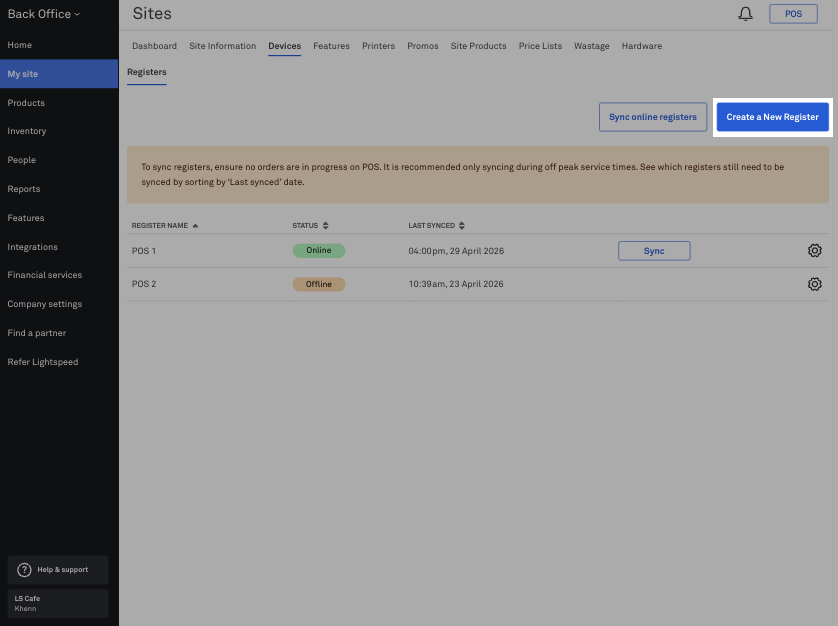Image resolution: width=838 pixels, height=626 pixels.
Task: Switch to the Promos tab
Action: click(423, 46)
